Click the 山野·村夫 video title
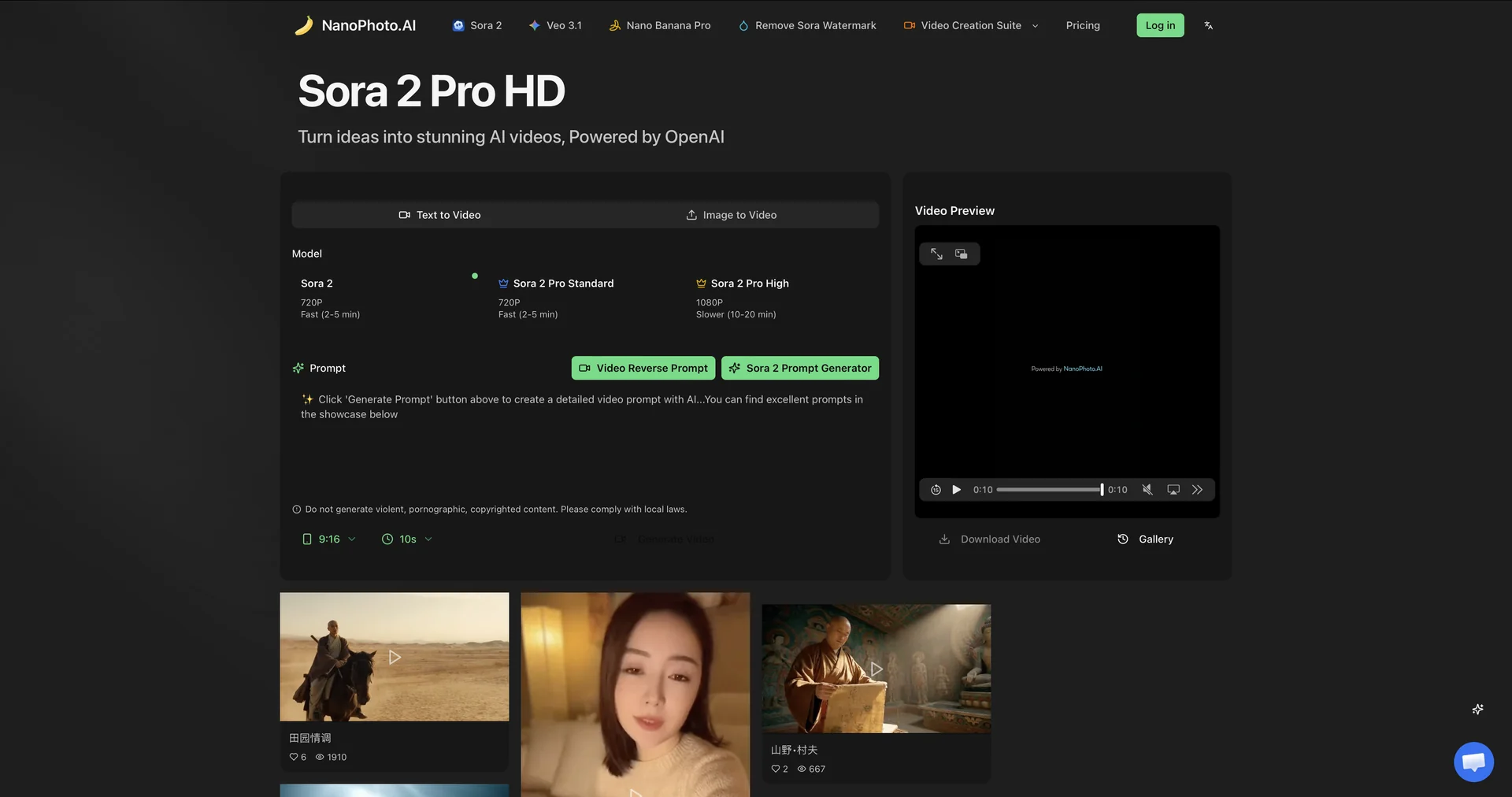This screenshot has height=797, width=1512. [794, 750]
